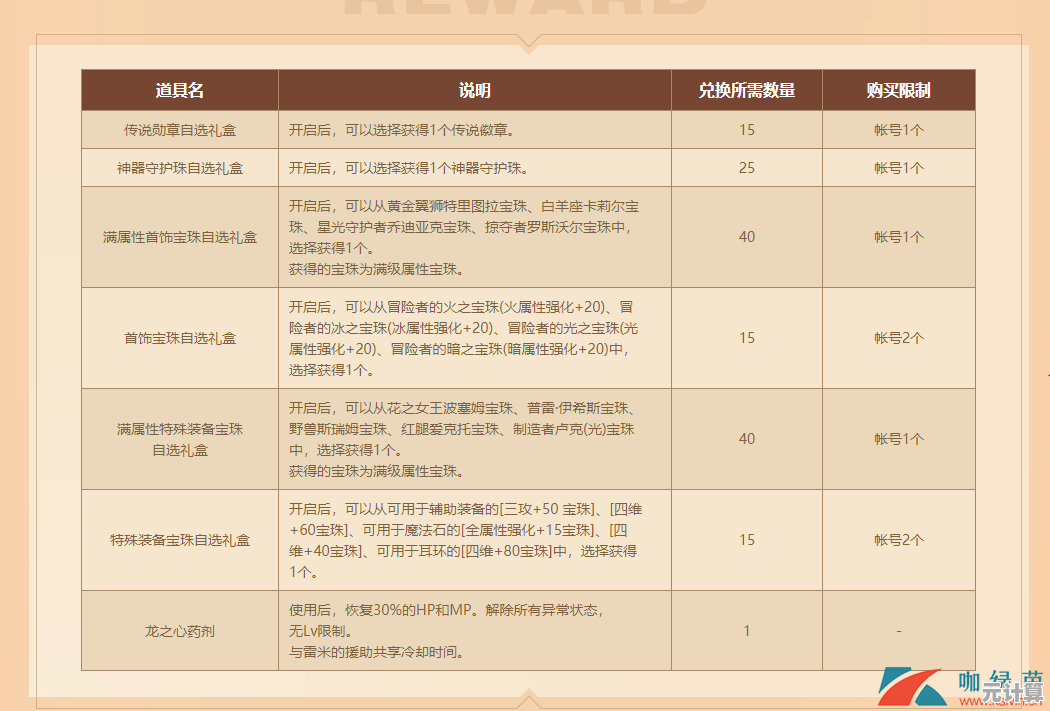The image size is (1050, 711).
Task: Click description 使用后，恢复30%的HP和MP
Action: 447,631
